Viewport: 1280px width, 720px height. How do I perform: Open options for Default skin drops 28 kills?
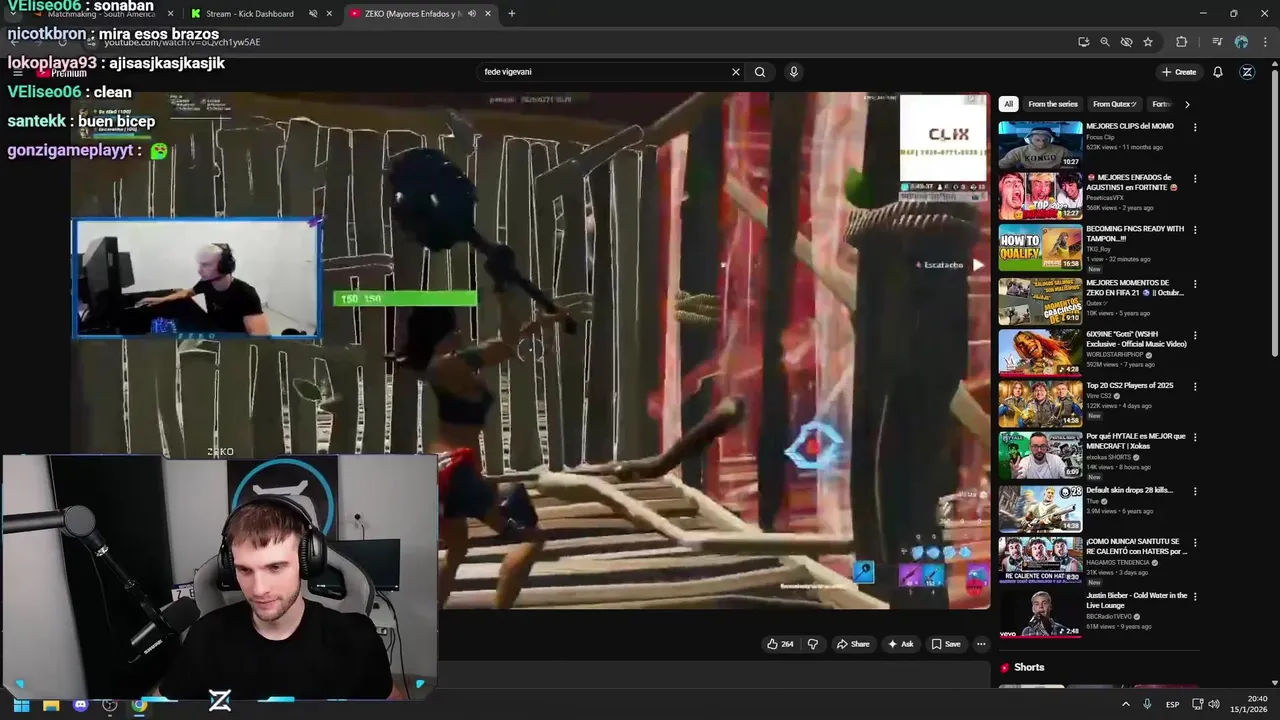coord(1195,492)
